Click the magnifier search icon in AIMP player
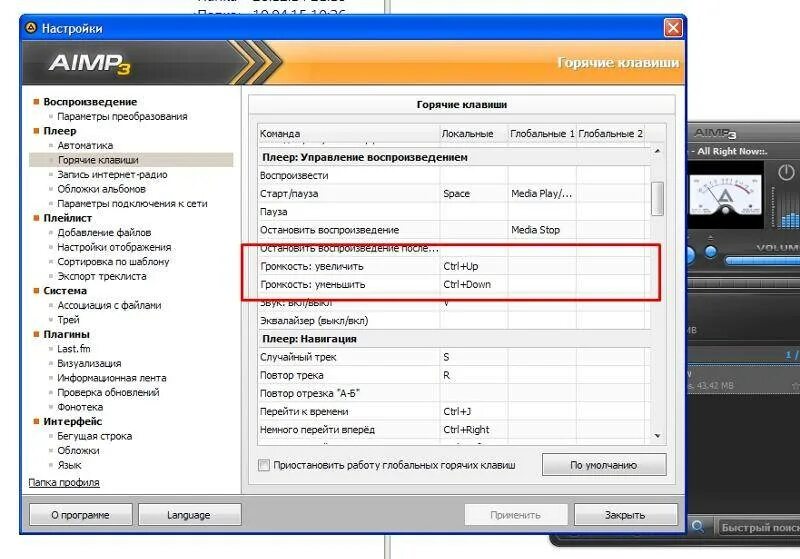The height and width of the screenshot is (559, 800). pos(697,526)
